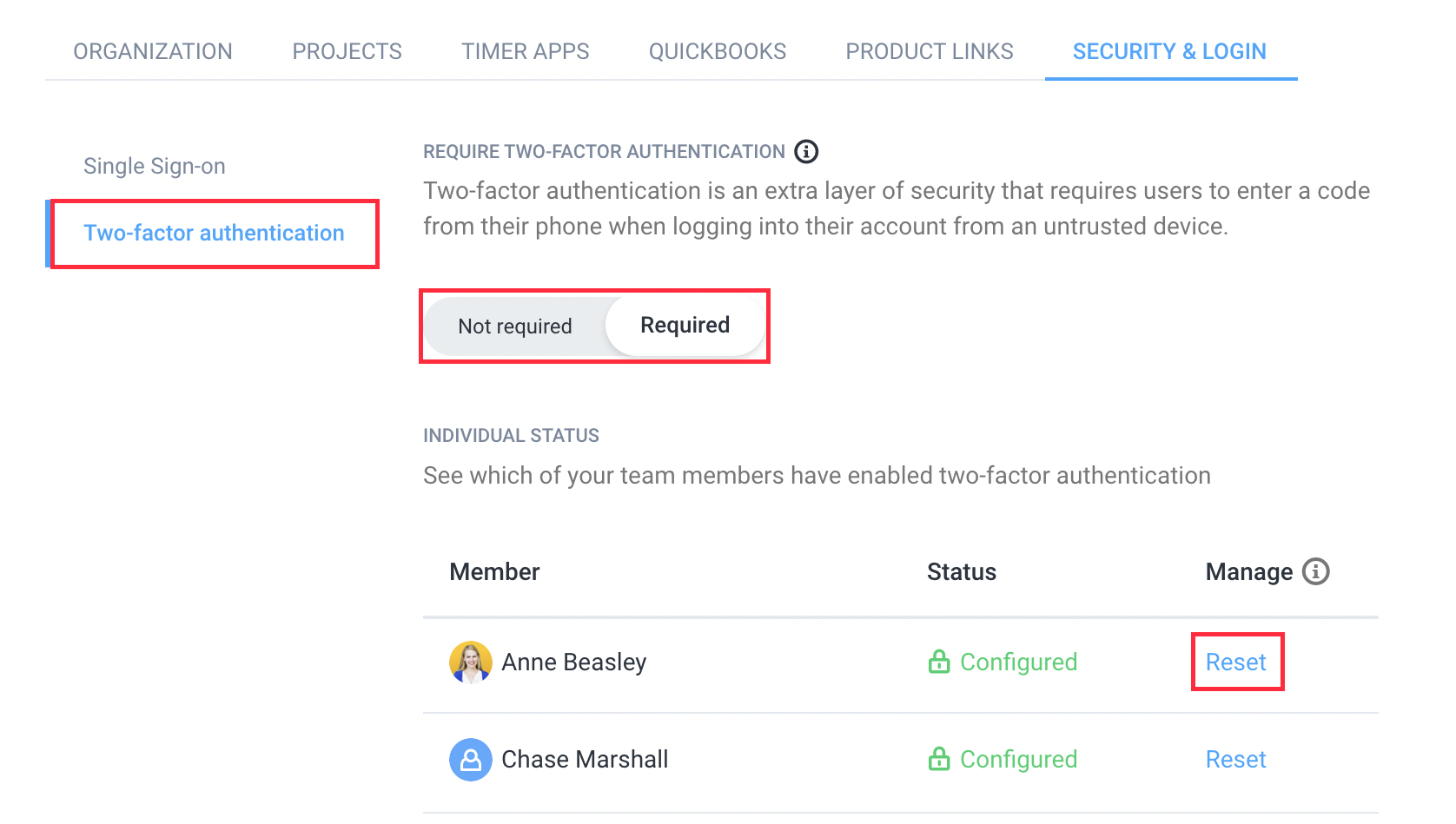Select Two-factor authentication in the sidebar
The height and width of the screenshot is (824, 1456).
[x=214, y=233]
